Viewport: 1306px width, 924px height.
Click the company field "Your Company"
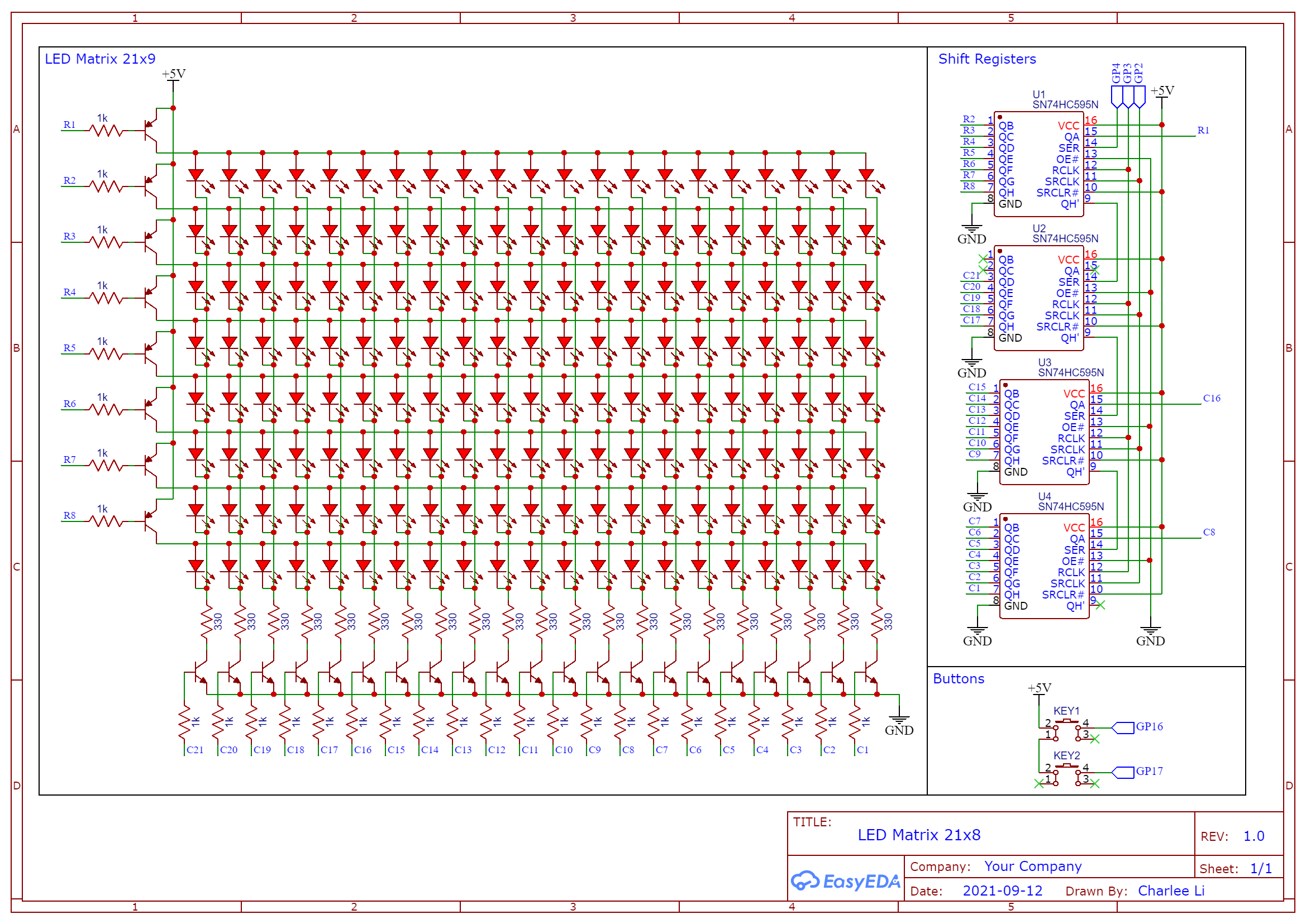(x=1033, y=866)
